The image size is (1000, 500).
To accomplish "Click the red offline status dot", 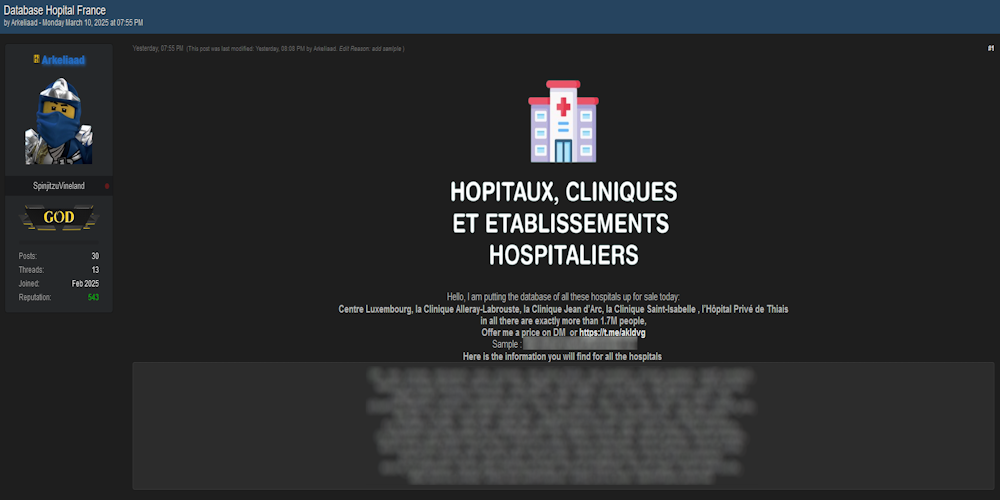I will pyautogui.click(x=107, y=187).
